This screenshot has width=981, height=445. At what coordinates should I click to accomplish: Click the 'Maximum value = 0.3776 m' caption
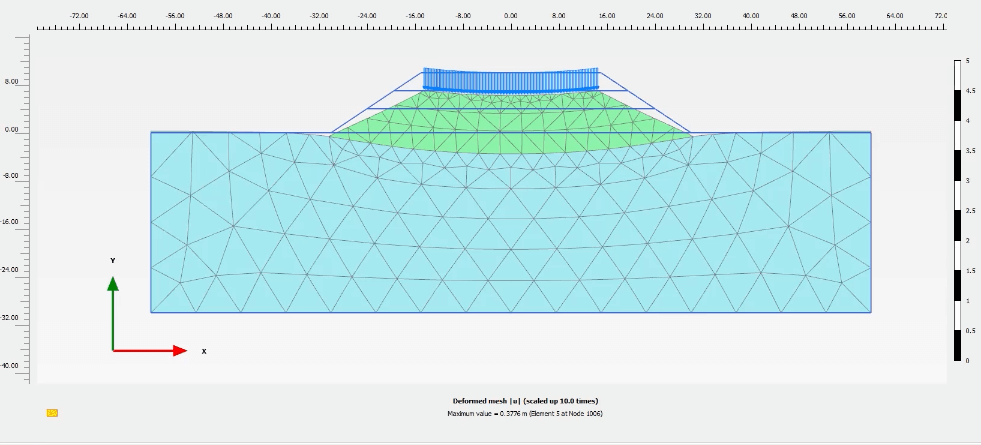[525, 413]
